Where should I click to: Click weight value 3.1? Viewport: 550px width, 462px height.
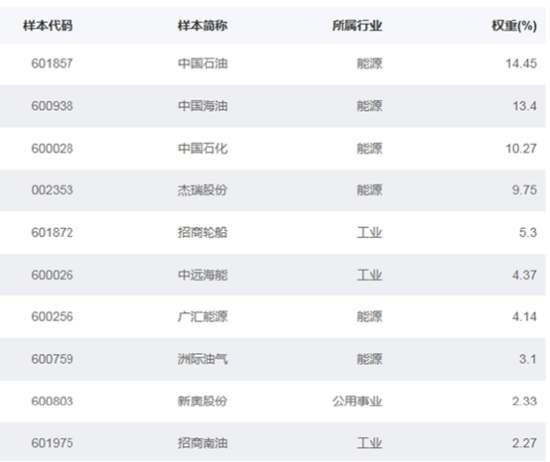[x=528, y=359]
